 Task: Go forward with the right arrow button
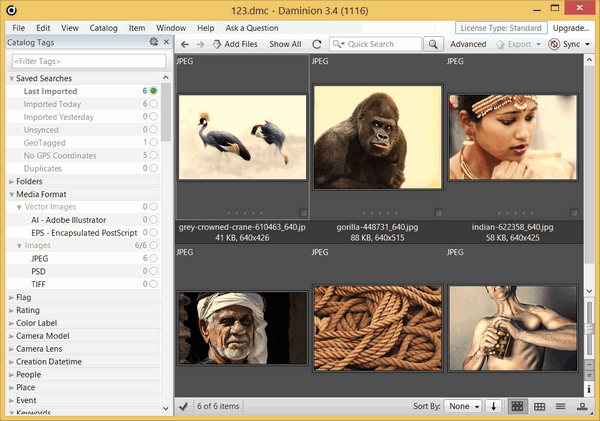pyautogui.click(x=200, y=44)
